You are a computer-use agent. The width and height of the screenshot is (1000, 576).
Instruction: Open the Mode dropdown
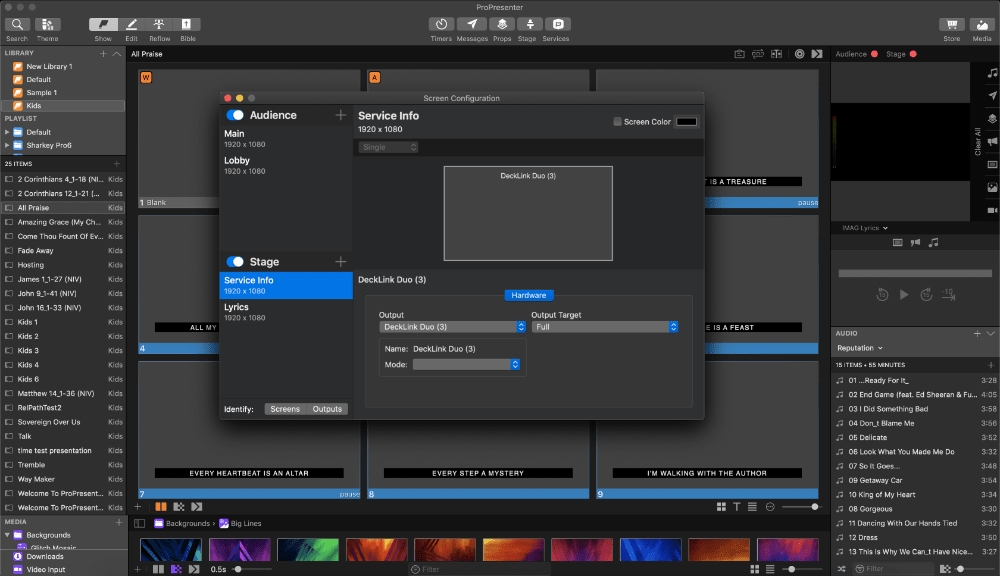[466, 365]
